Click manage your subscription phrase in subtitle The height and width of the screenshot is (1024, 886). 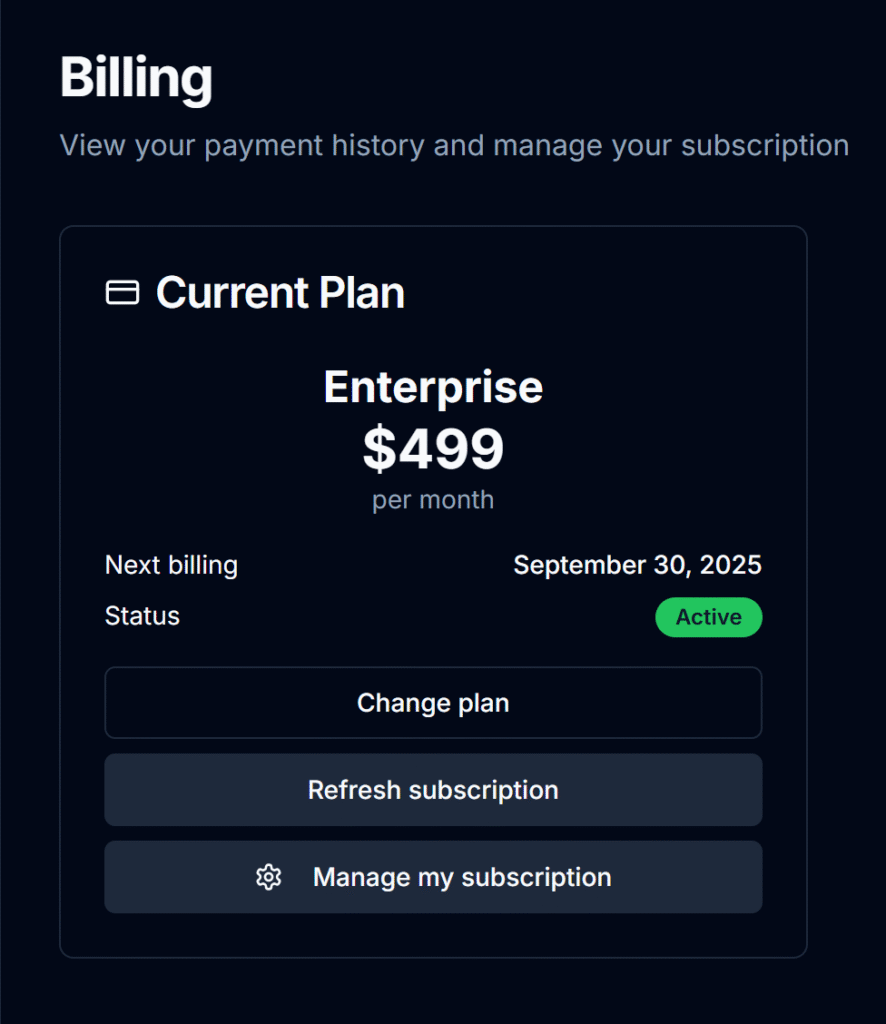coord(671,146)
